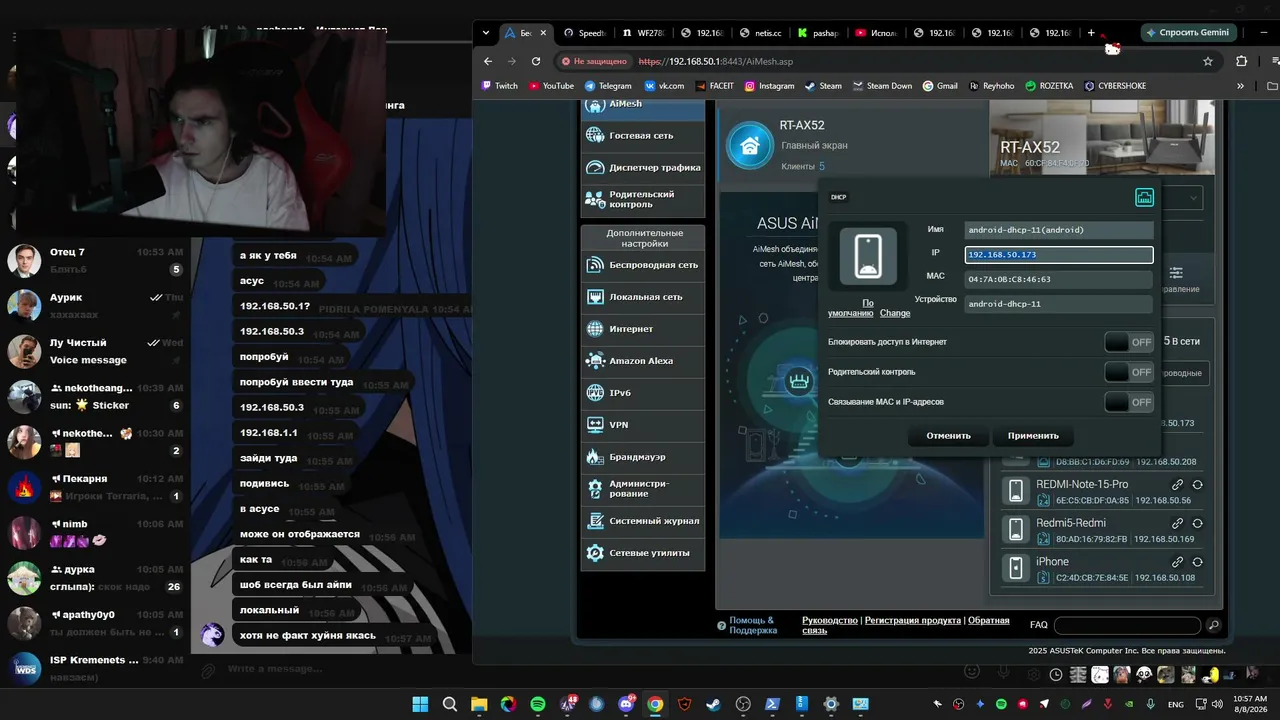Open System Log (Системный журнал)

point(643,521)
